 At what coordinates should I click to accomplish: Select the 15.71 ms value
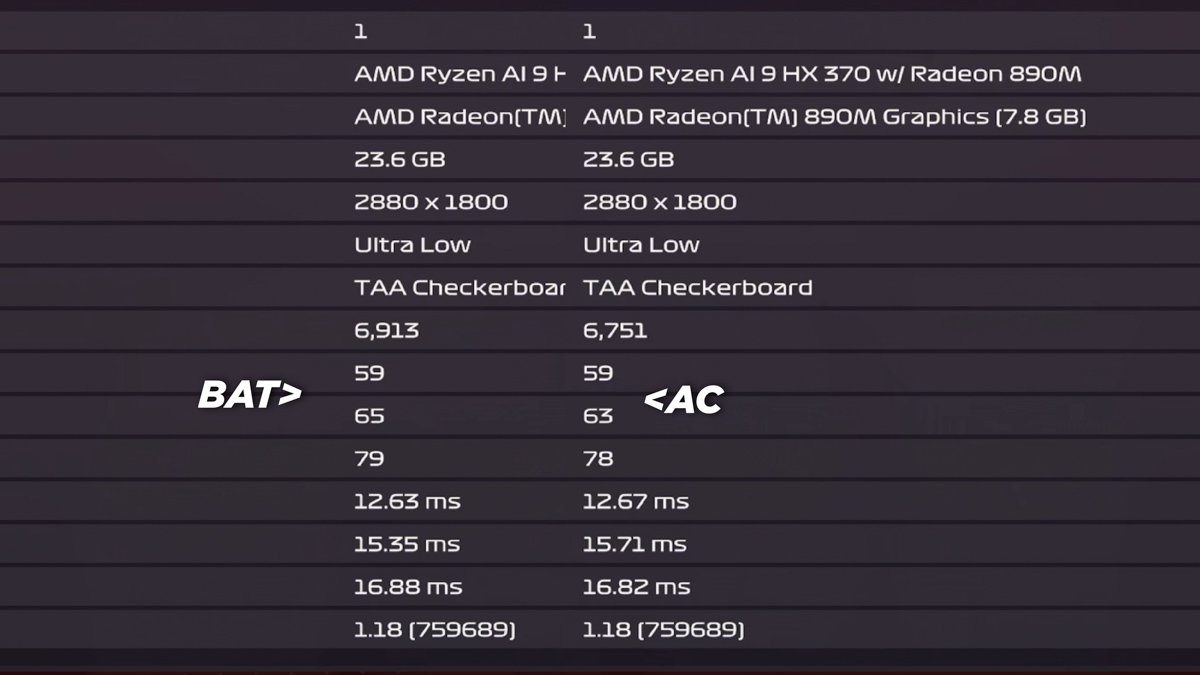(635, 544)
